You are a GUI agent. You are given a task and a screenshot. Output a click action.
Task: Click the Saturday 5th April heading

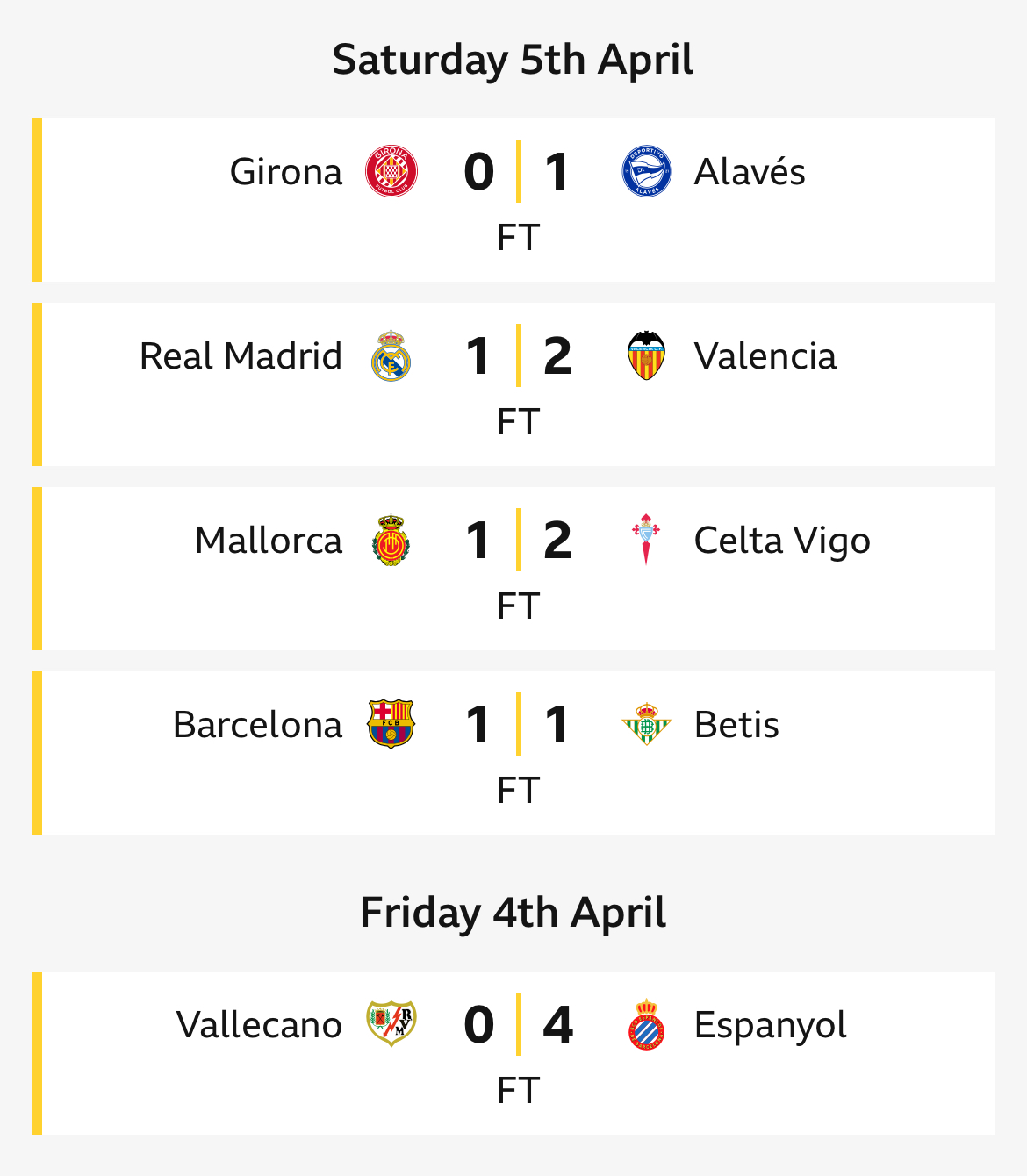(513, 60)
